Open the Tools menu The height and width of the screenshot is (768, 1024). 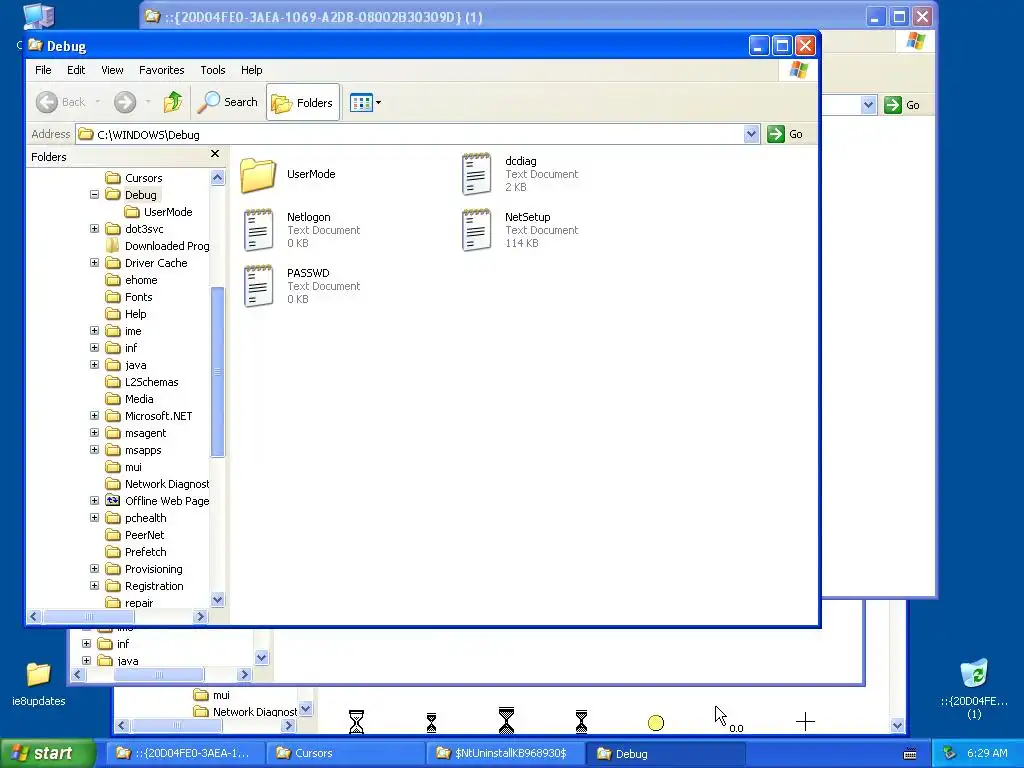click(213, 70)
